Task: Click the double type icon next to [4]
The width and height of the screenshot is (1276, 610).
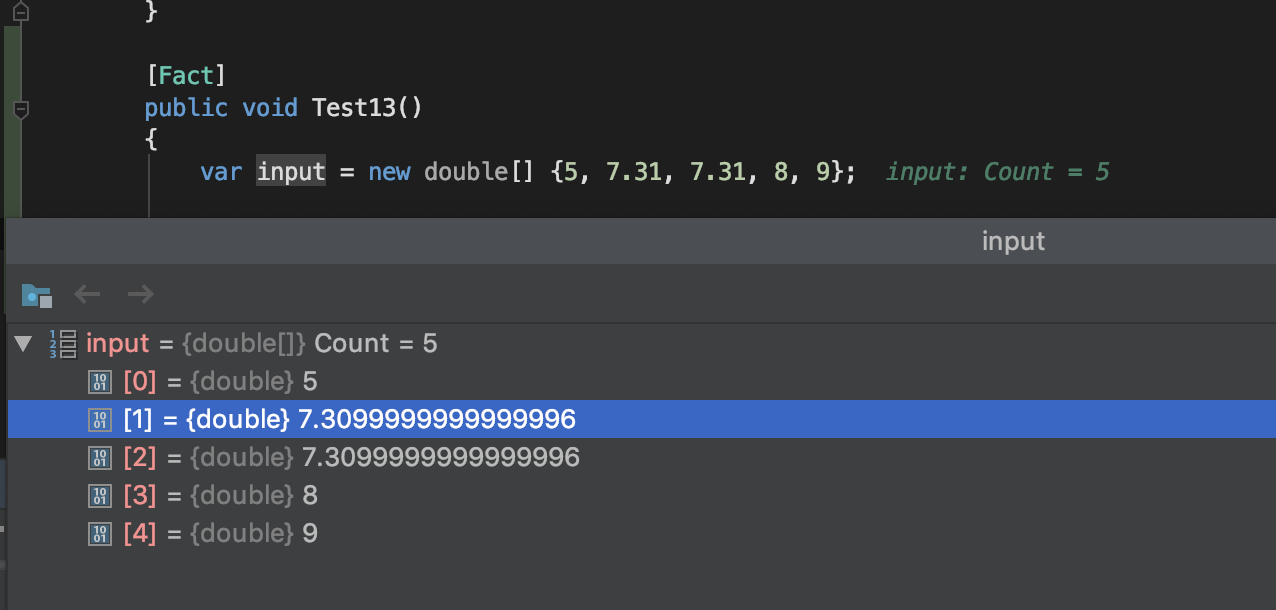Action: click(x=99, y=533)
